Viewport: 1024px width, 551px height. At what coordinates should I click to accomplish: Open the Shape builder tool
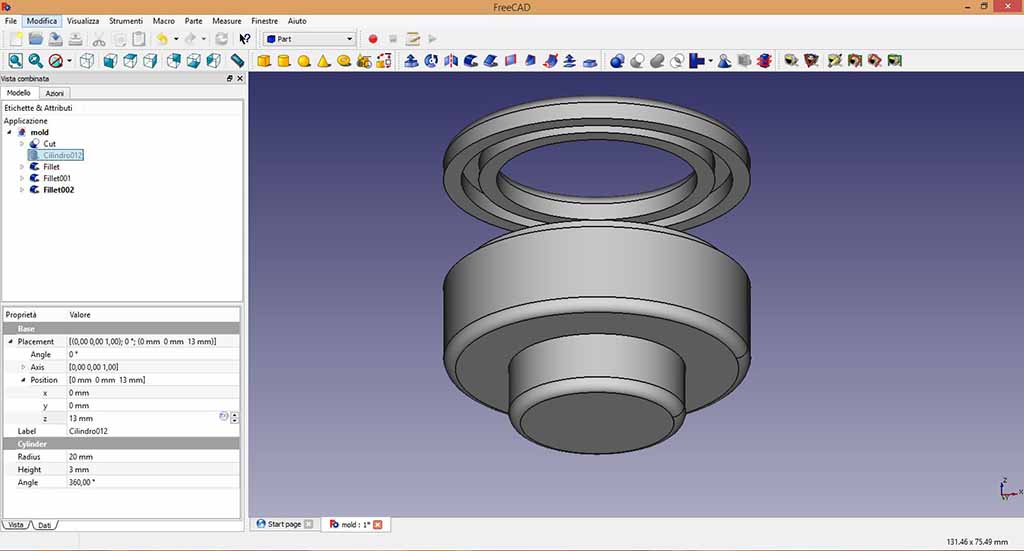384,61
